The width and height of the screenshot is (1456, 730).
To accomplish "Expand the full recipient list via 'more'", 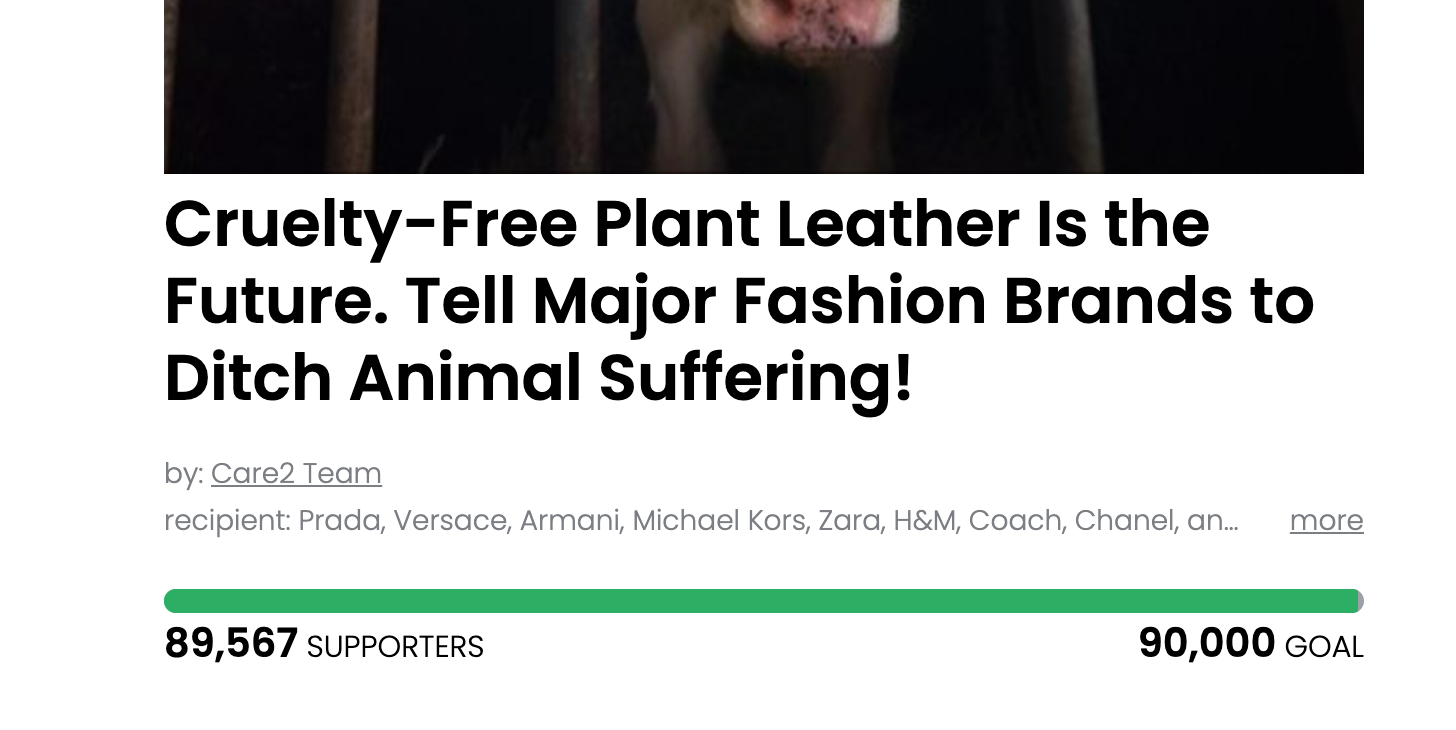I will 1326,521.
